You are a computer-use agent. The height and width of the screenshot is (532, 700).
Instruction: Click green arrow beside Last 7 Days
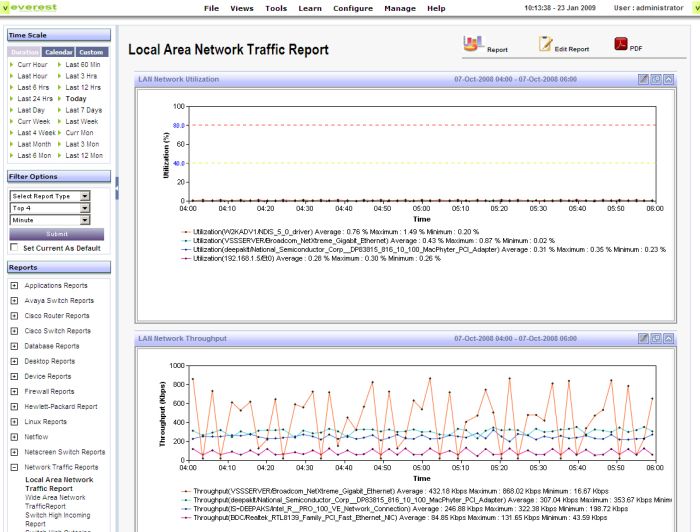pos(59,110)
